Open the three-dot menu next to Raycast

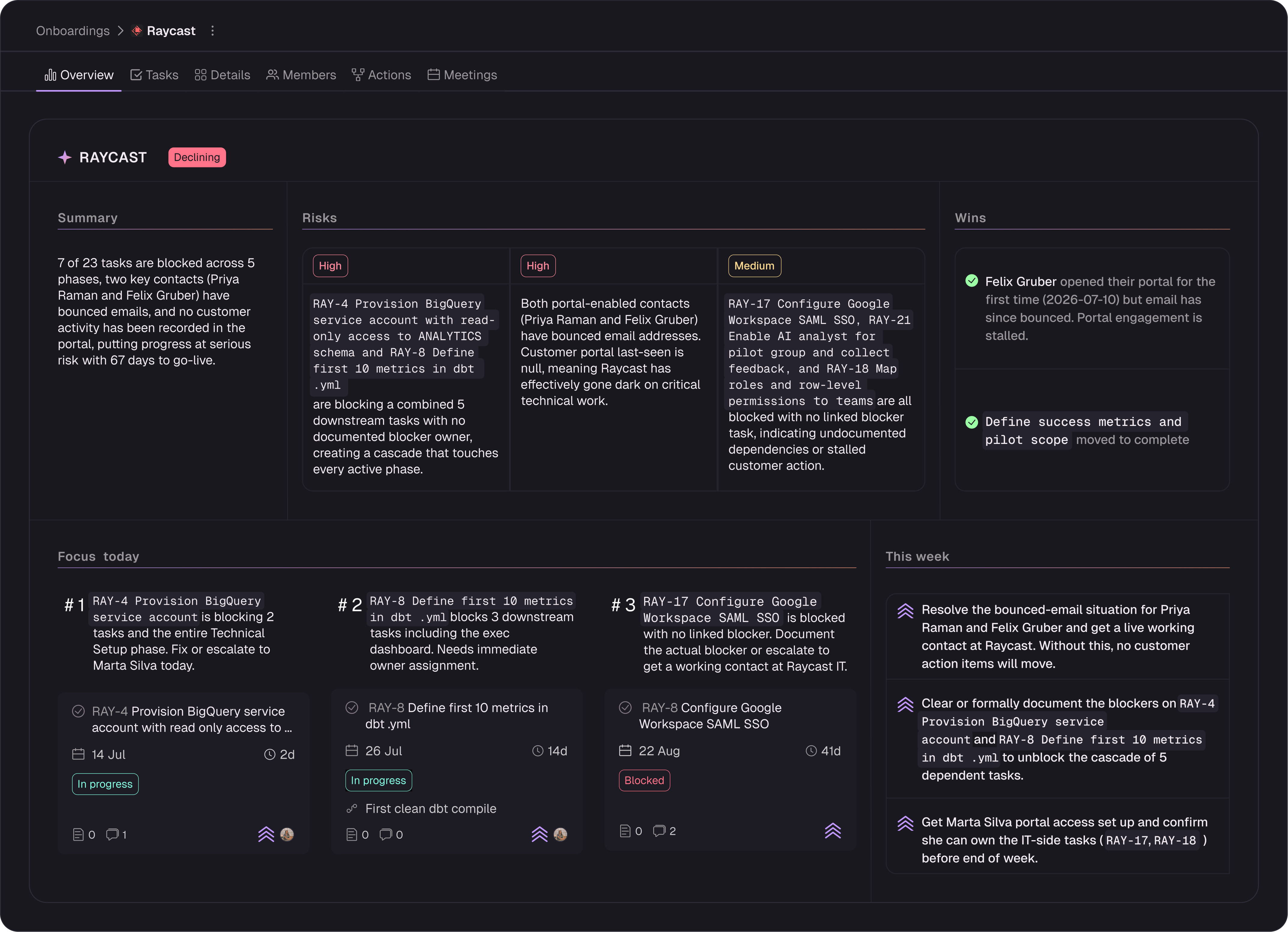click(x=213, y=31)
